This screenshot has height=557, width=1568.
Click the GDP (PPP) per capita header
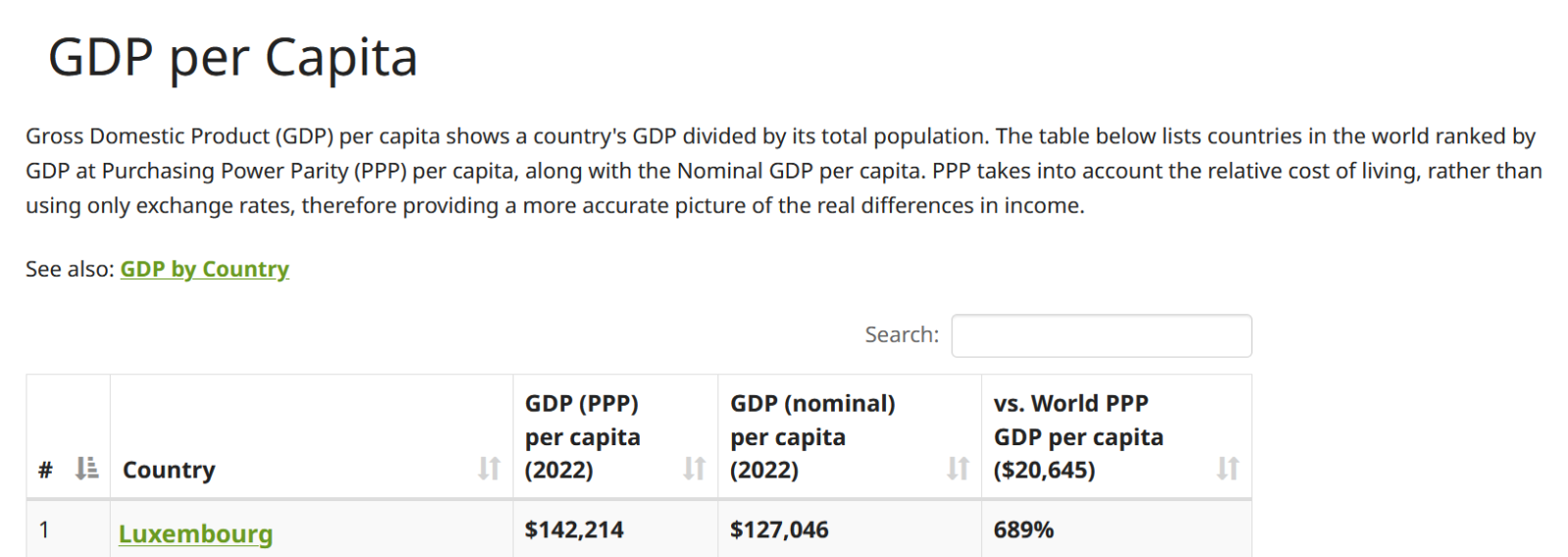tap(615, 436)
